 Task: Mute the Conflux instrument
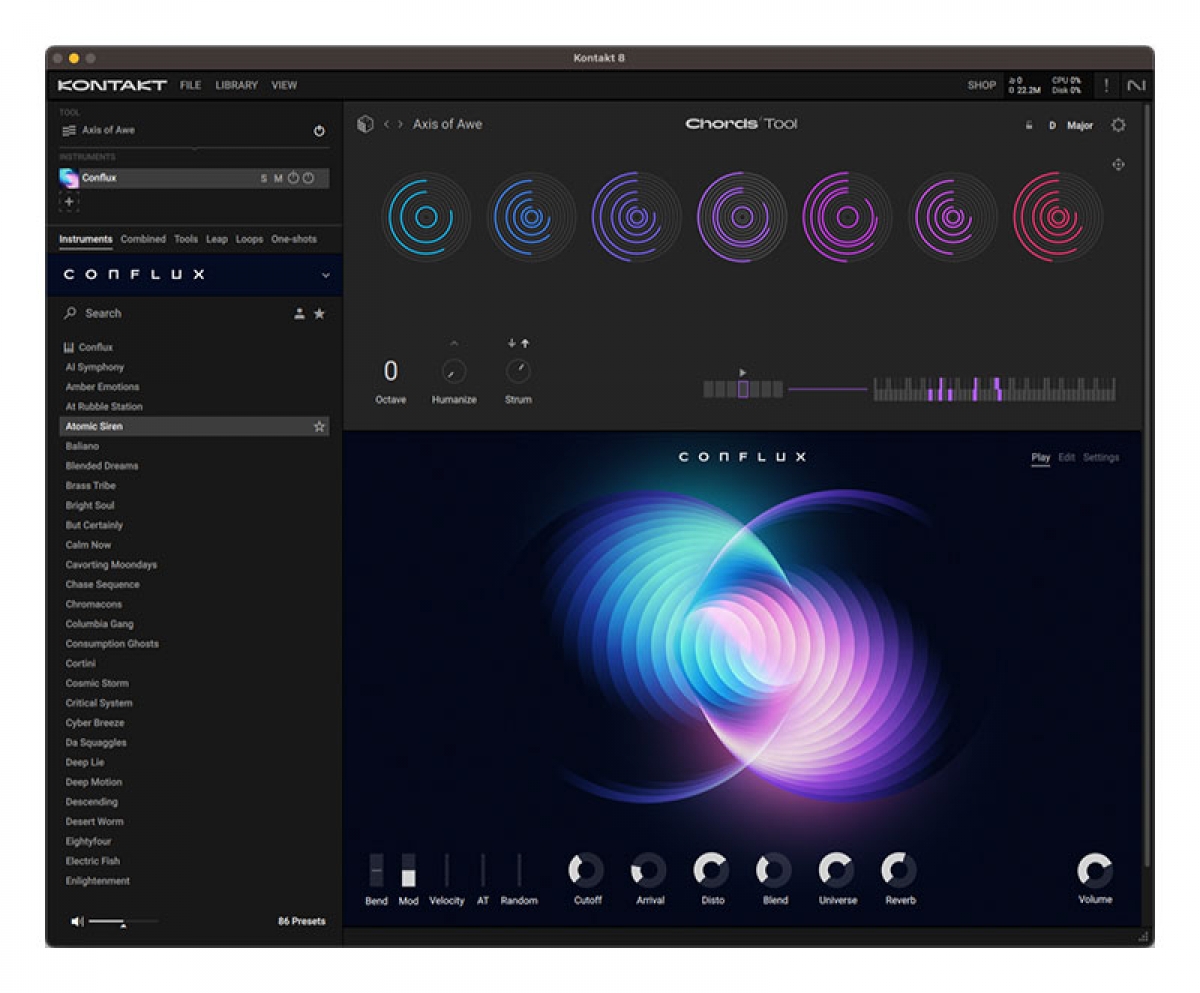pyautogui.click(x=278, y=179)
